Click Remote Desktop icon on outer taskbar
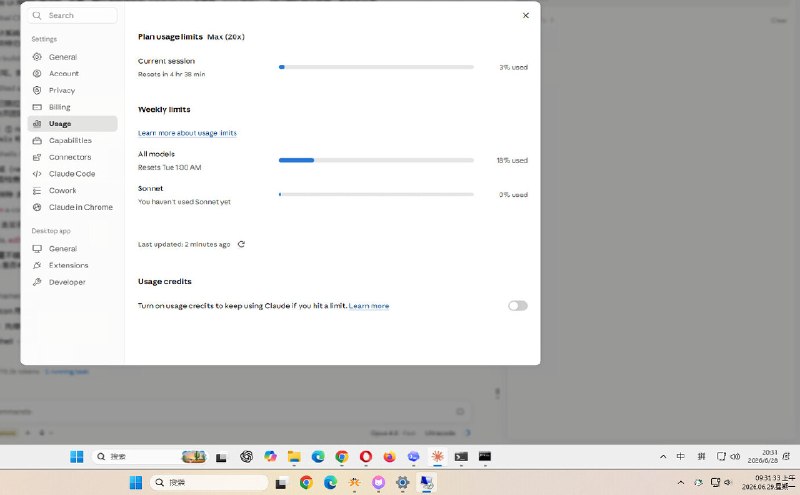800x495 pixels. [426, 482]
